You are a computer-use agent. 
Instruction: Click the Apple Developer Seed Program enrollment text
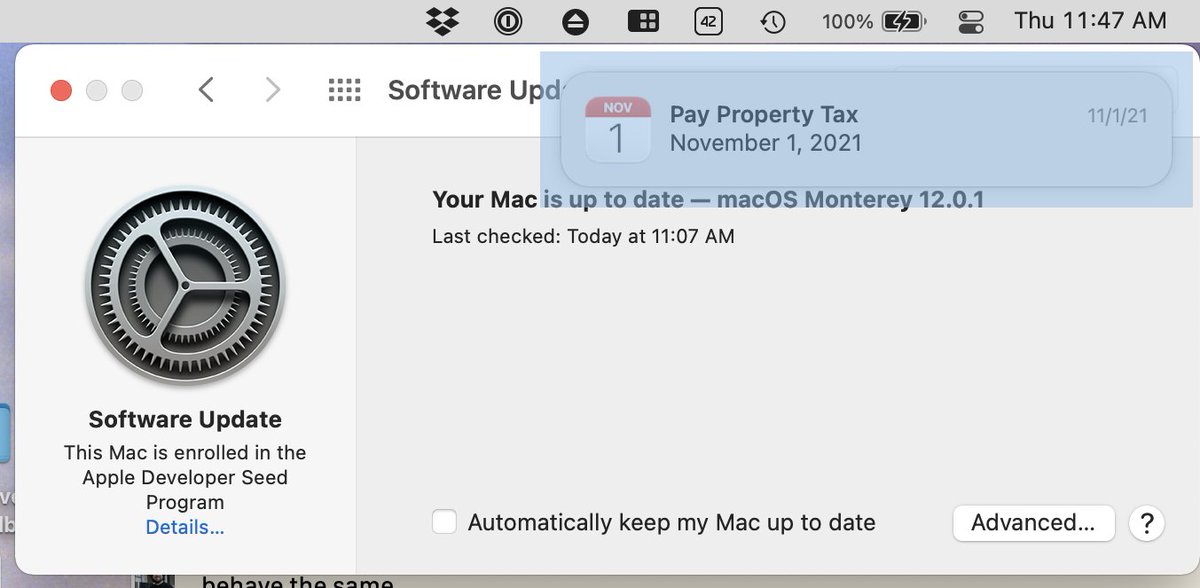click(x=185, y=477)
